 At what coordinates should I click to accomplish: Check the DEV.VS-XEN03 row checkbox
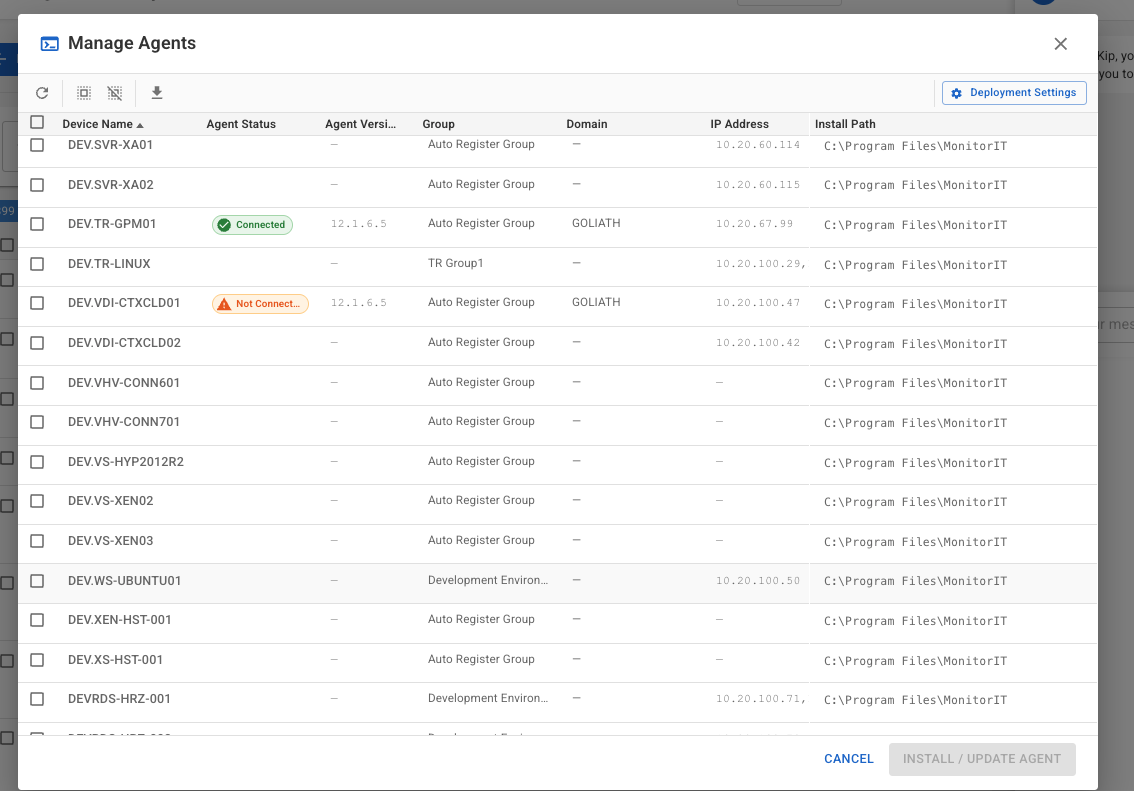point(37,541)
